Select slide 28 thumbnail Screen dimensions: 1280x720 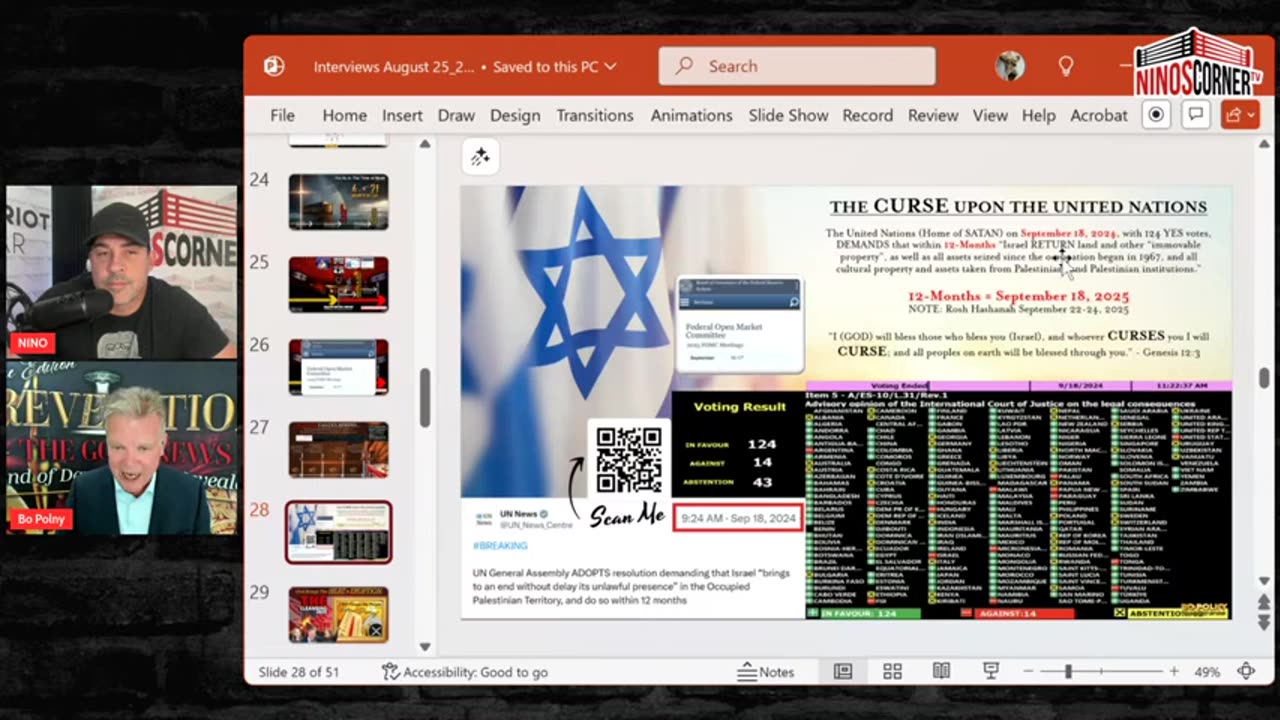338,532
